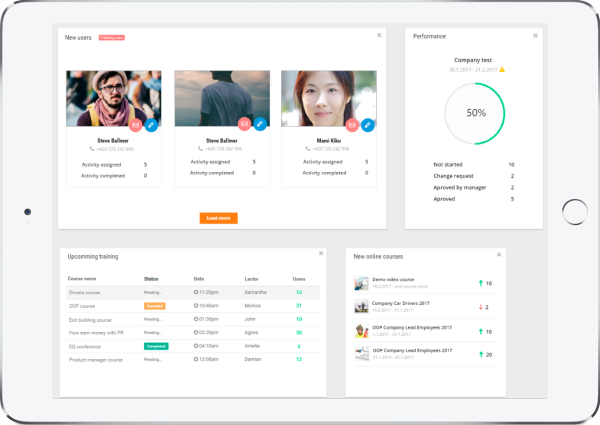
Task: Open photo of bearded man with glasses
Action: tap(114, 98)
